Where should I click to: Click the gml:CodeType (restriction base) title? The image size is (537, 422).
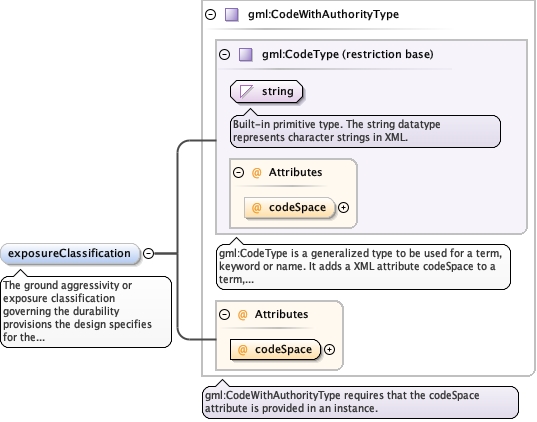(348, 54)
